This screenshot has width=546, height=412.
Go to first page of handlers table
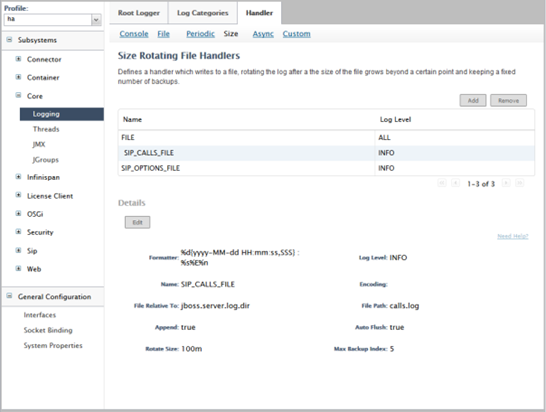click(442, 183)
